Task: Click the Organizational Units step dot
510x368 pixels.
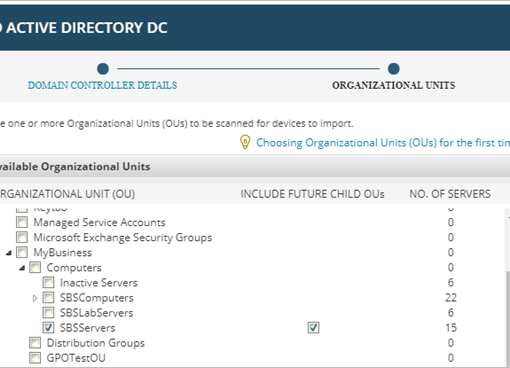Action: click(x=394, y=69)
